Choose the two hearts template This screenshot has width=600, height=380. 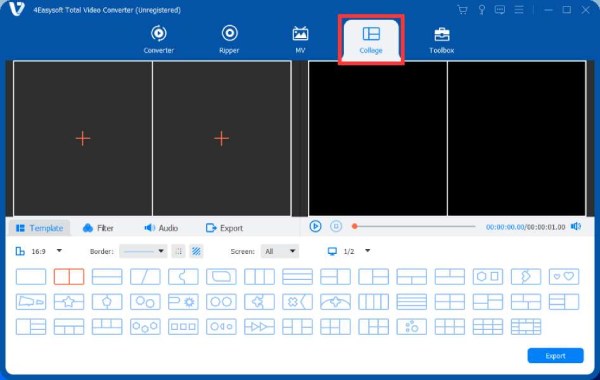(x=564, y=277)
